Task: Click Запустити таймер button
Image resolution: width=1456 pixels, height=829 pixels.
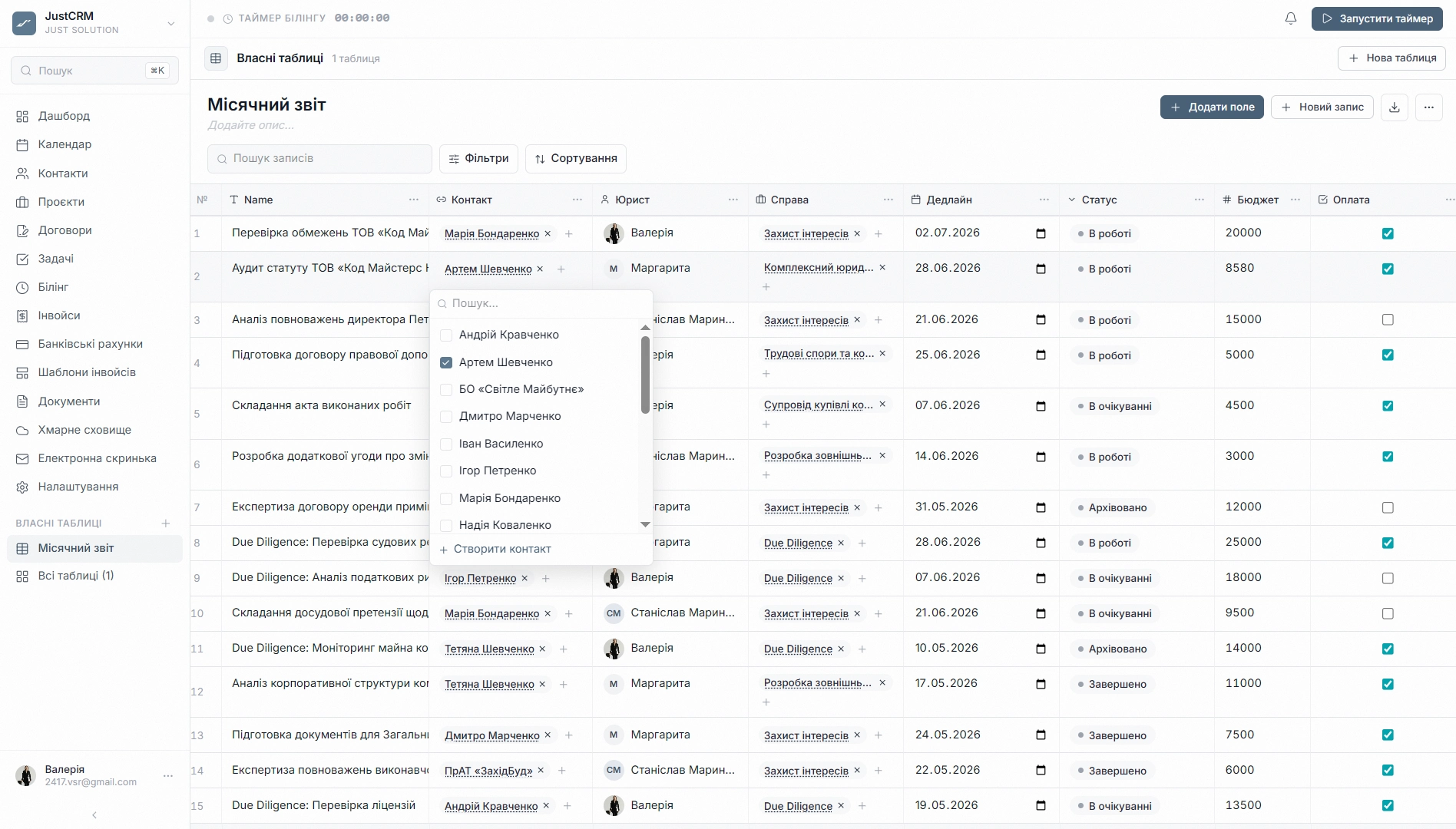Action: coord(1377,18)
